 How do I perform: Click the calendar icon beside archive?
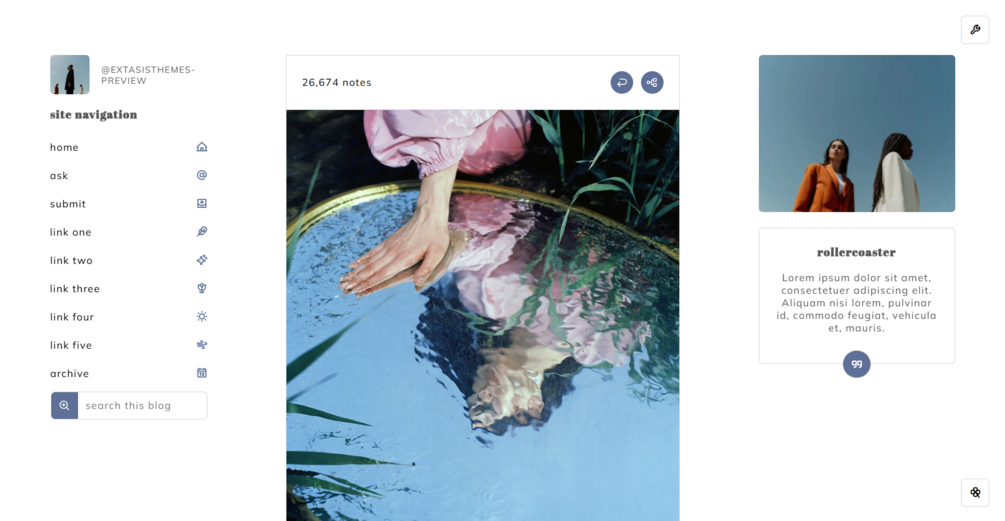tap(202, 373)
